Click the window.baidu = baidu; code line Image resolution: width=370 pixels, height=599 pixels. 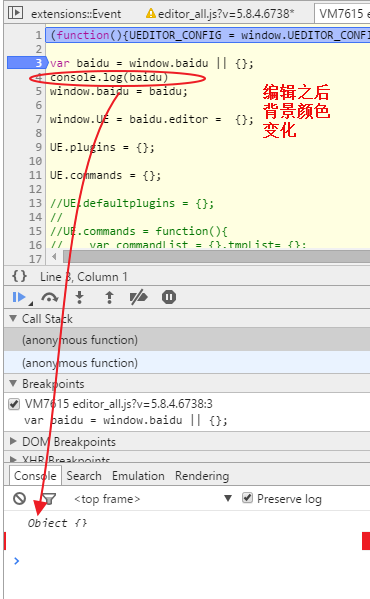(119, 91)
